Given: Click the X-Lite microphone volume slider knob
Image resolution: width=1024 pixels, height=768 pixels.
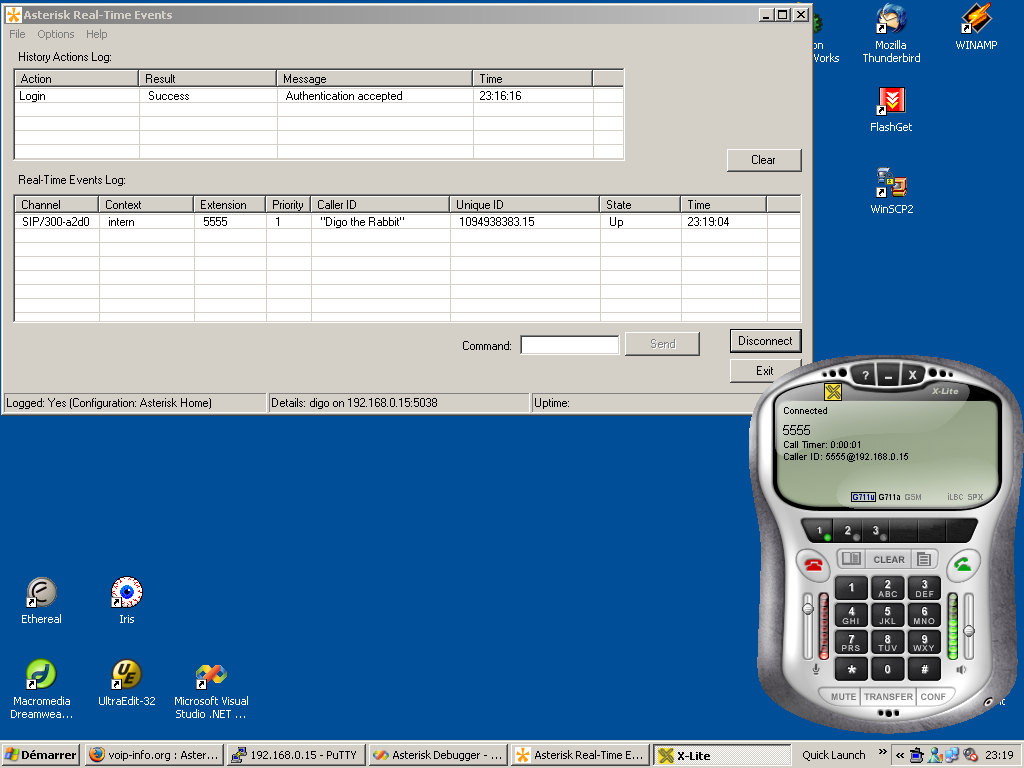Looking at the screenshot, I should 808,609.
